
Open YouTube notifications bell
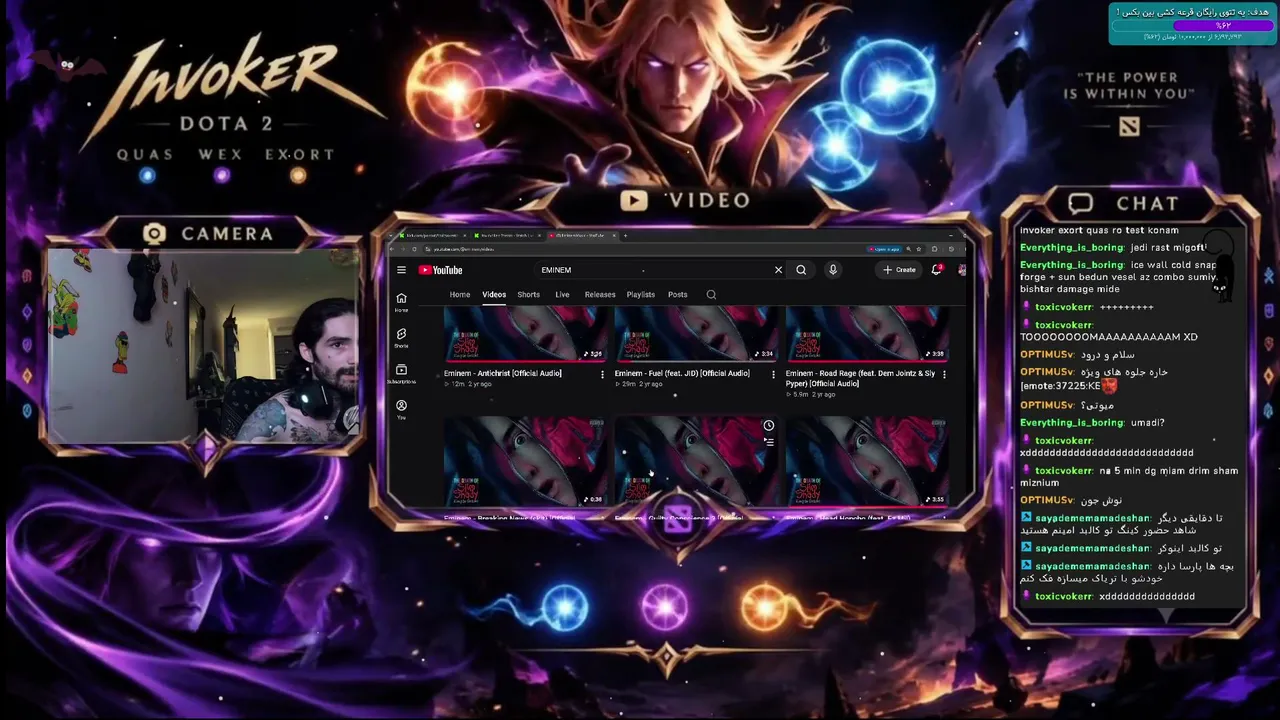[936, 270]
